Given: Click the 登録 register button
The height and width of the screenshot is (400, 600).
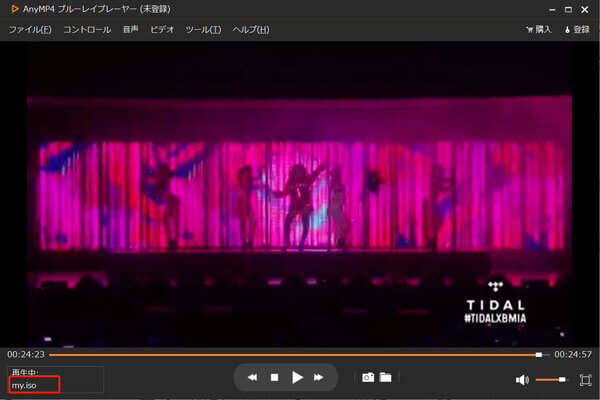Looking at the screenshot, I should [577, 29].
